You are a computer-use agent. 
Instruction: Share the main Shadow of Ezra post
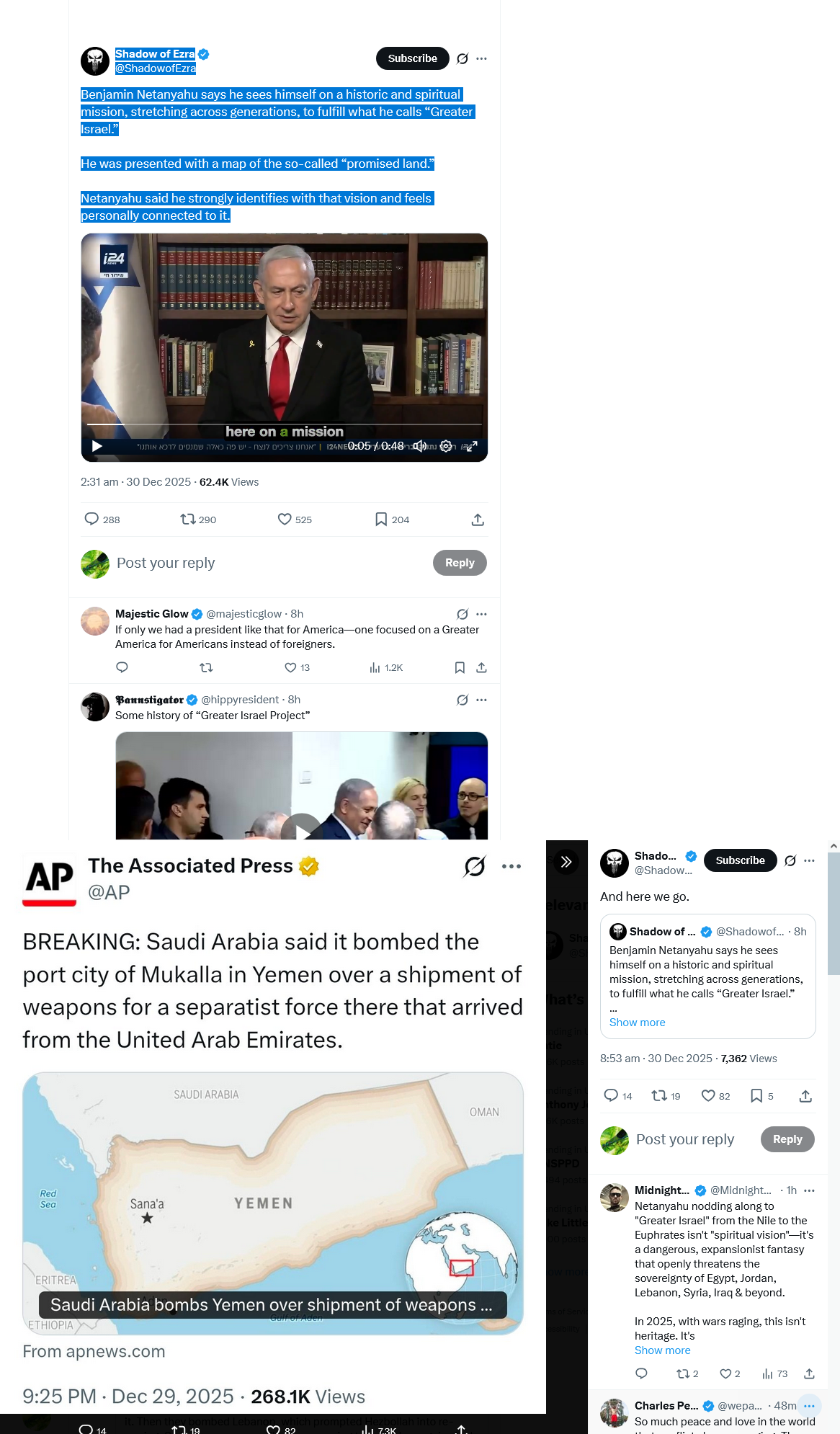[478, 520]
